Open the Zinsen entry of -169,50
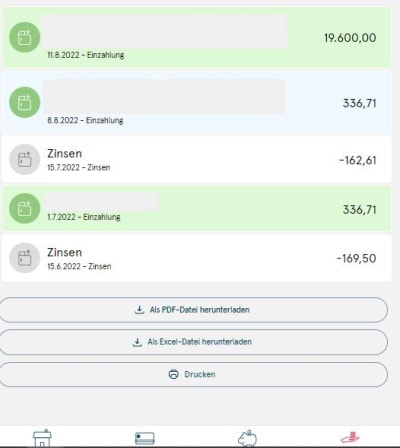This screenshot has height=448, width=400. [x=197, y=258]
